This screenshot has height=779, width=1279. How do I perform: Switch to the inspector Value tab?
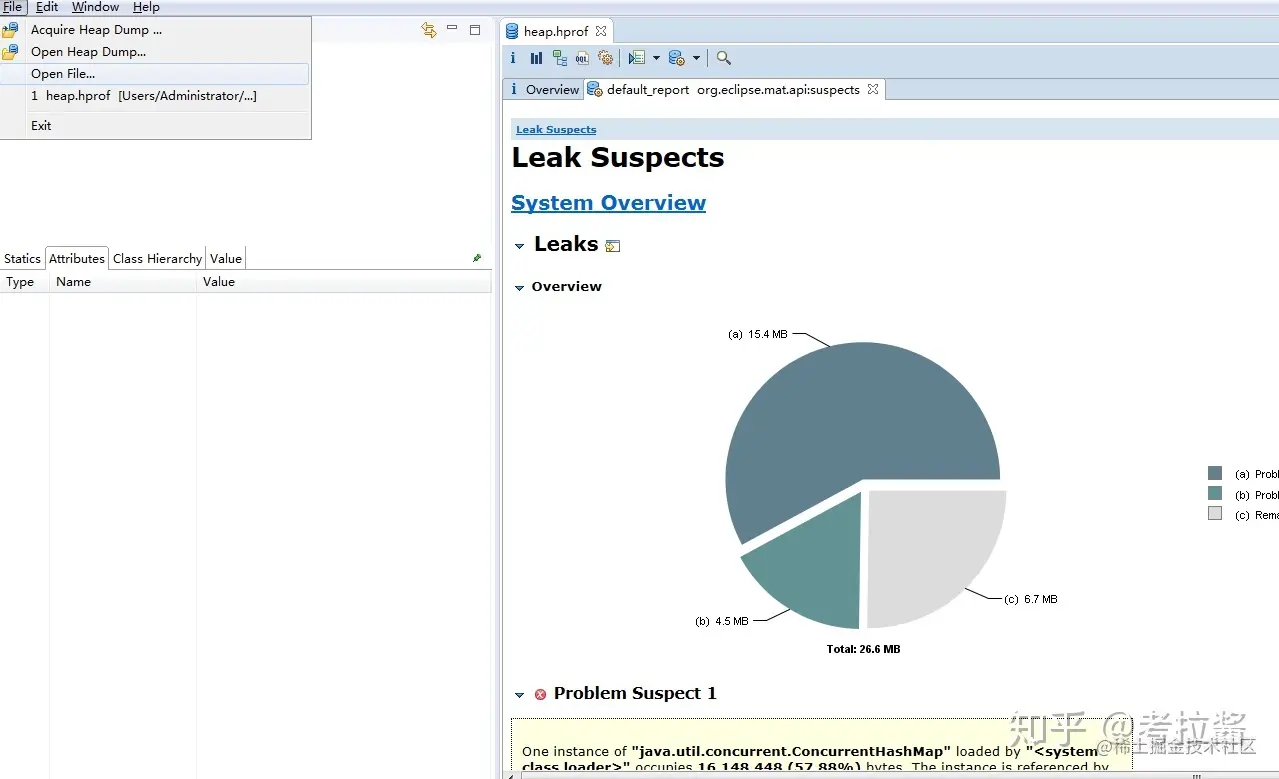[x=226, y=258]
